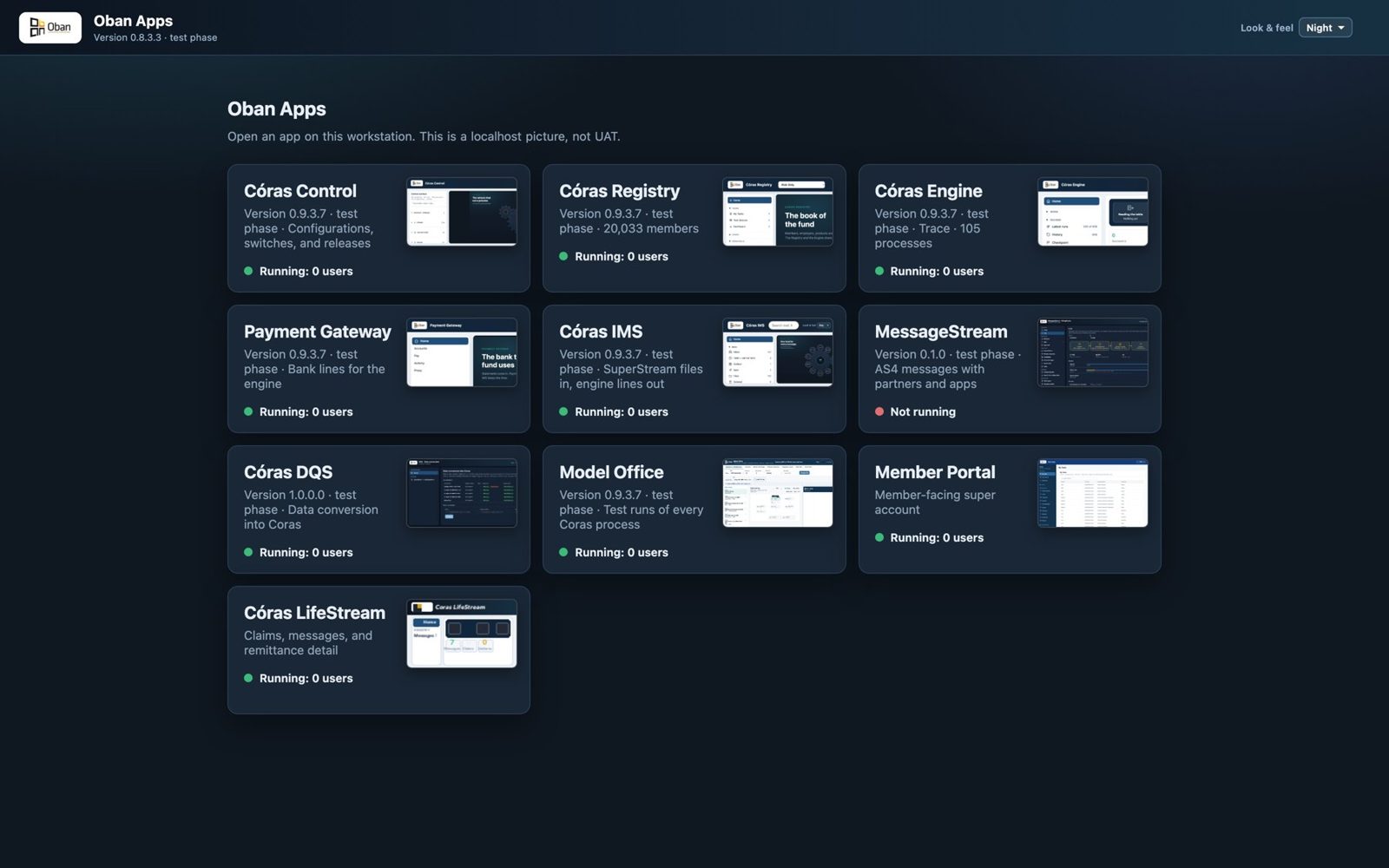Open the Córas DQS app title
The image size is (1389, 868).
(x=288, y=472)
